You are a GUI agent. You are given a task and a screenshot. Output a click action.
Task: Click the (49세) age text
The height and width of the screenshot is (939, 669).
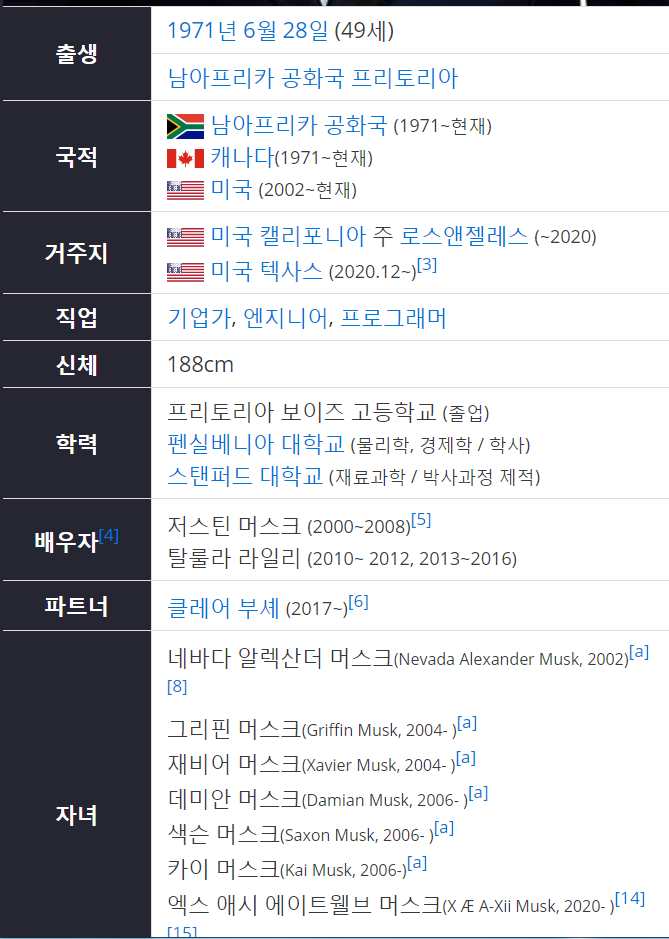pyautogui.click(x=364, y=31)
